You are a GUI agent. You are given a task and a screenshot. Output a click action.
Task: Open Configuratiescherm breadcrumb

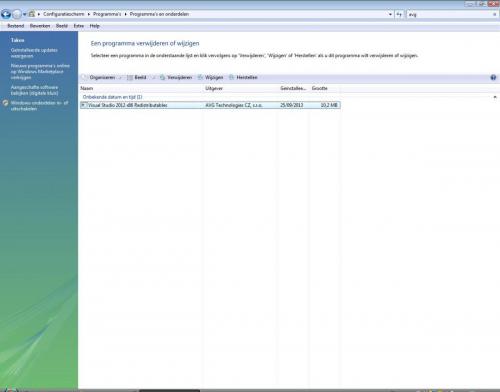click(63, 14)
